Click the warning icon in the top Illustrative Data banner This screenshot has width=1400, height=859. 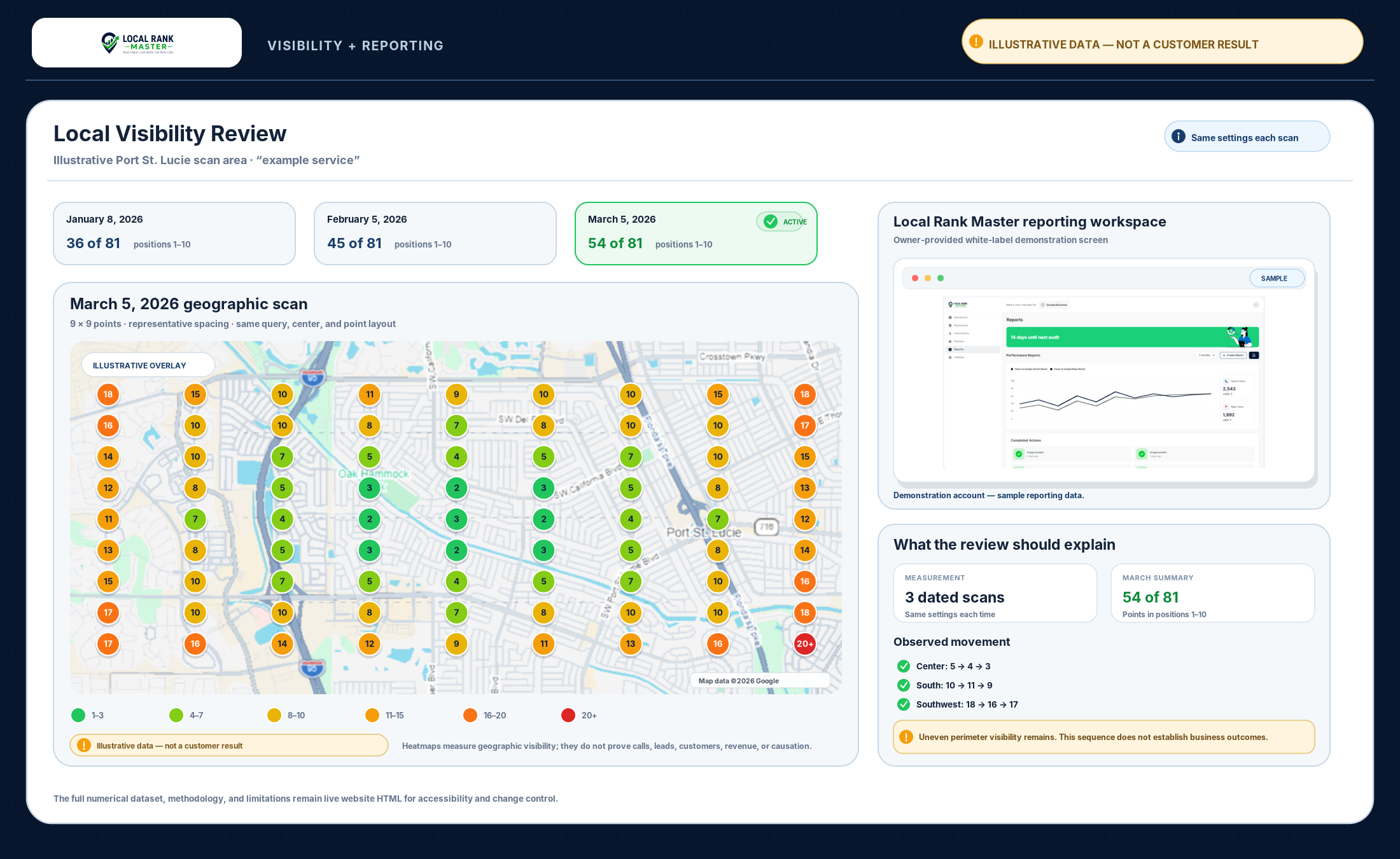(976, 41)
